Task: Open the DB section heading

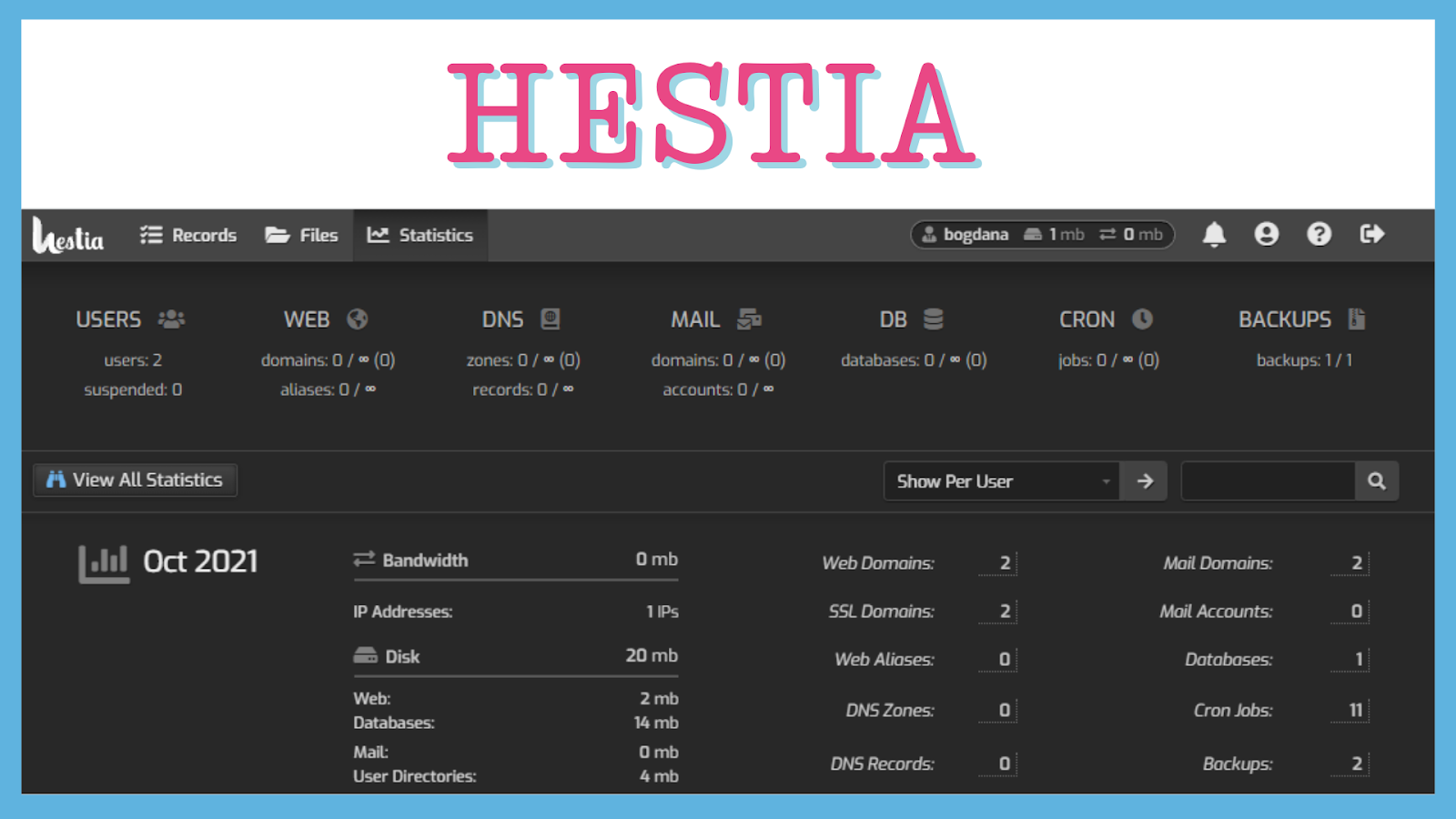Action: click(x=894, y=319)
